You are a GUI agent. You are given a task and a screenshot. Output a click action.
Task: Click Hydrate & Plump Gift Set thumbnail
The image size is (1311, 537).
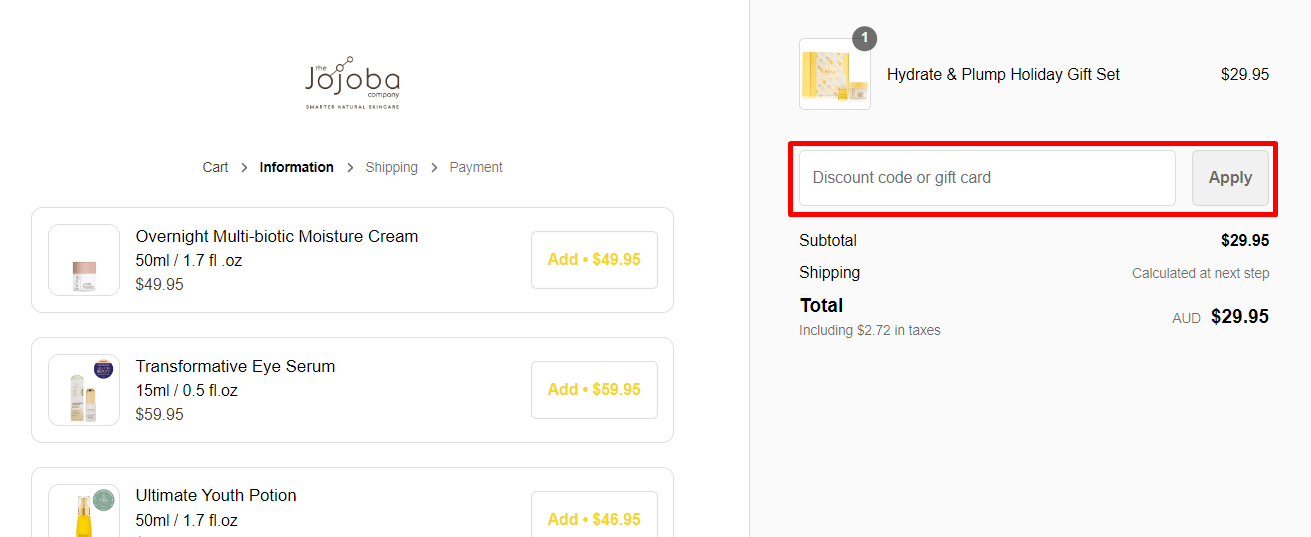pos(835,74)
